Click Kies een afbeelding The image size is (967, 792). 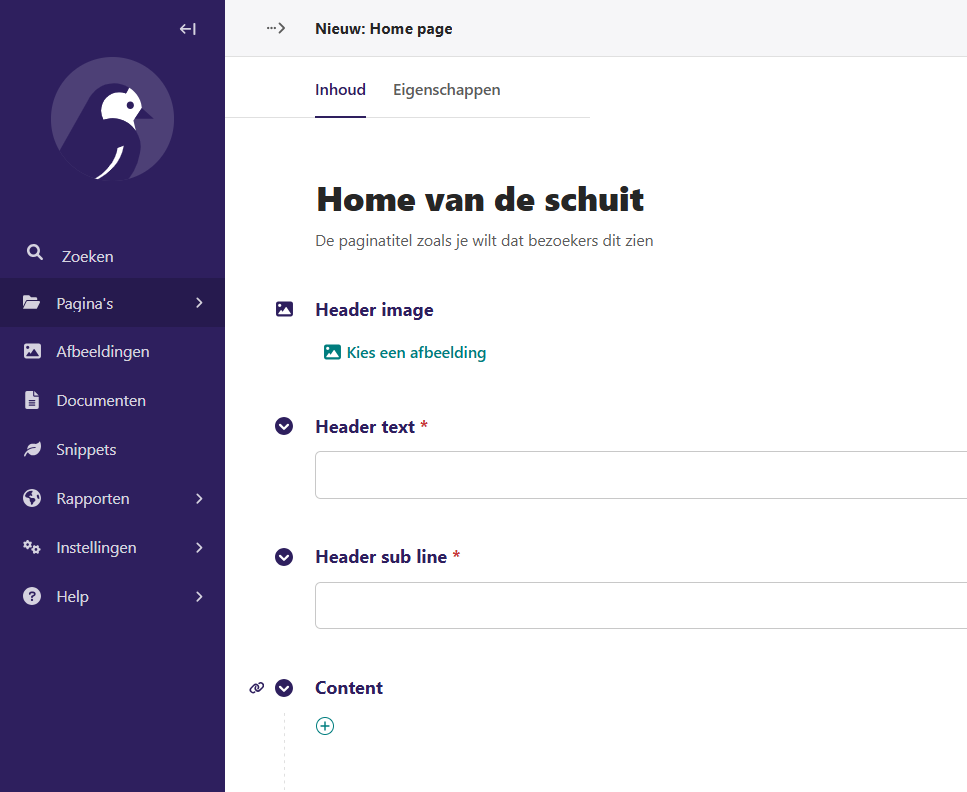[x=404, y=352]
